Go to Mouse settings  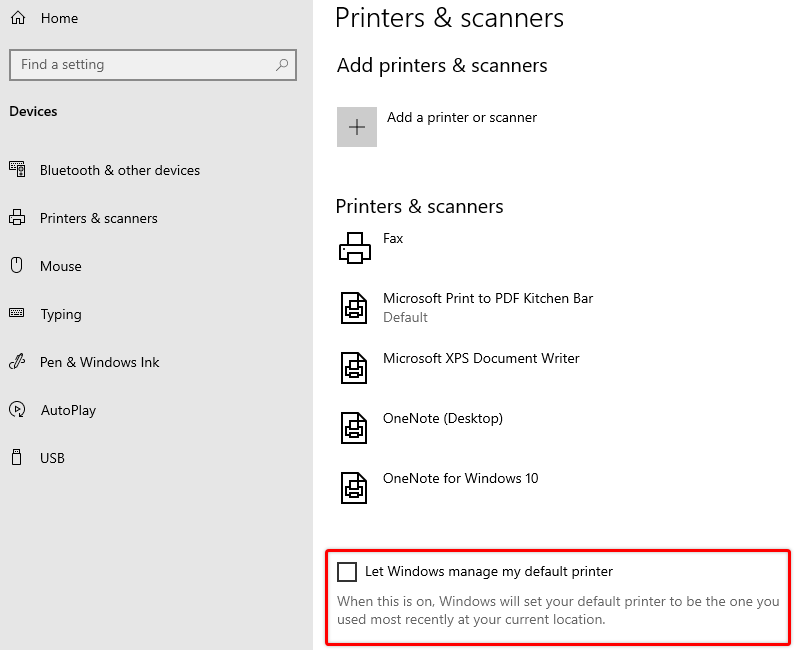61,266
